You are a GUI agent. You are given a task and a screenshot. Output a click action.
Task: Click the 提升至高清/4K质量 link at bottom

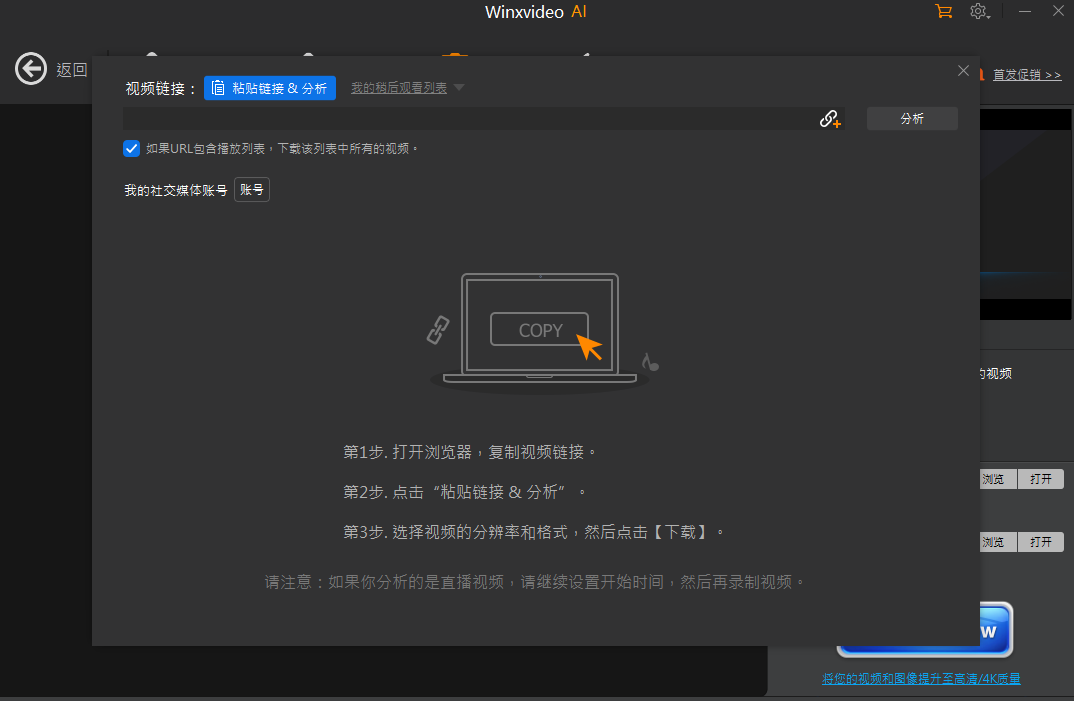(x=922, y=678)
